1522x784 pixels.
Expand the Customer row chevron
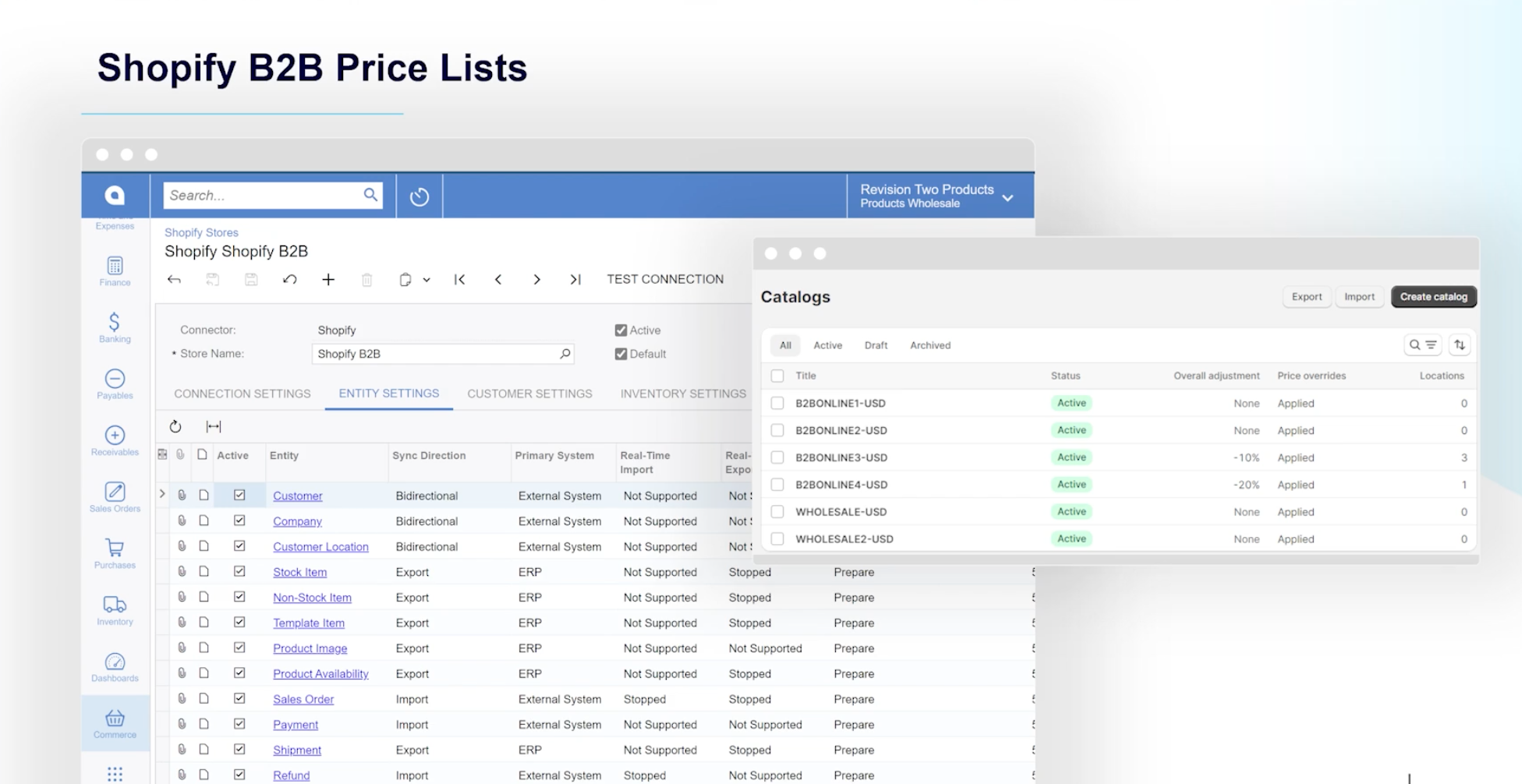coord(162,494)
